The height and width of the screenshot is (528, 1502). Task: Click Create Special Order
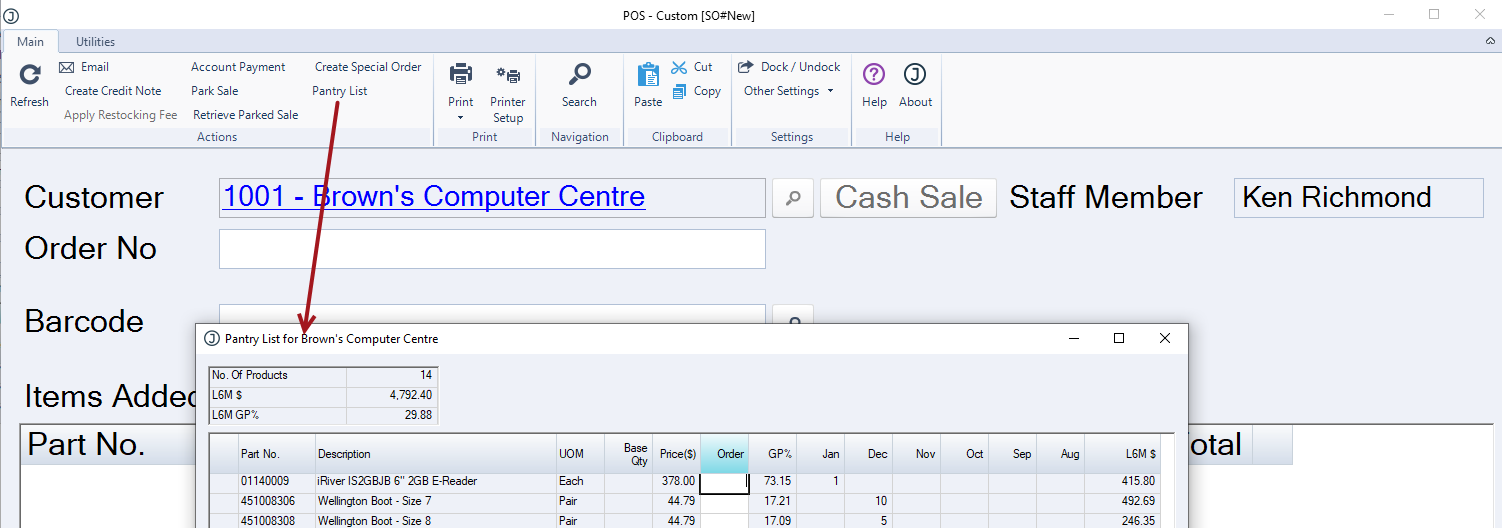pyautogui.click(x=368, y=67)
